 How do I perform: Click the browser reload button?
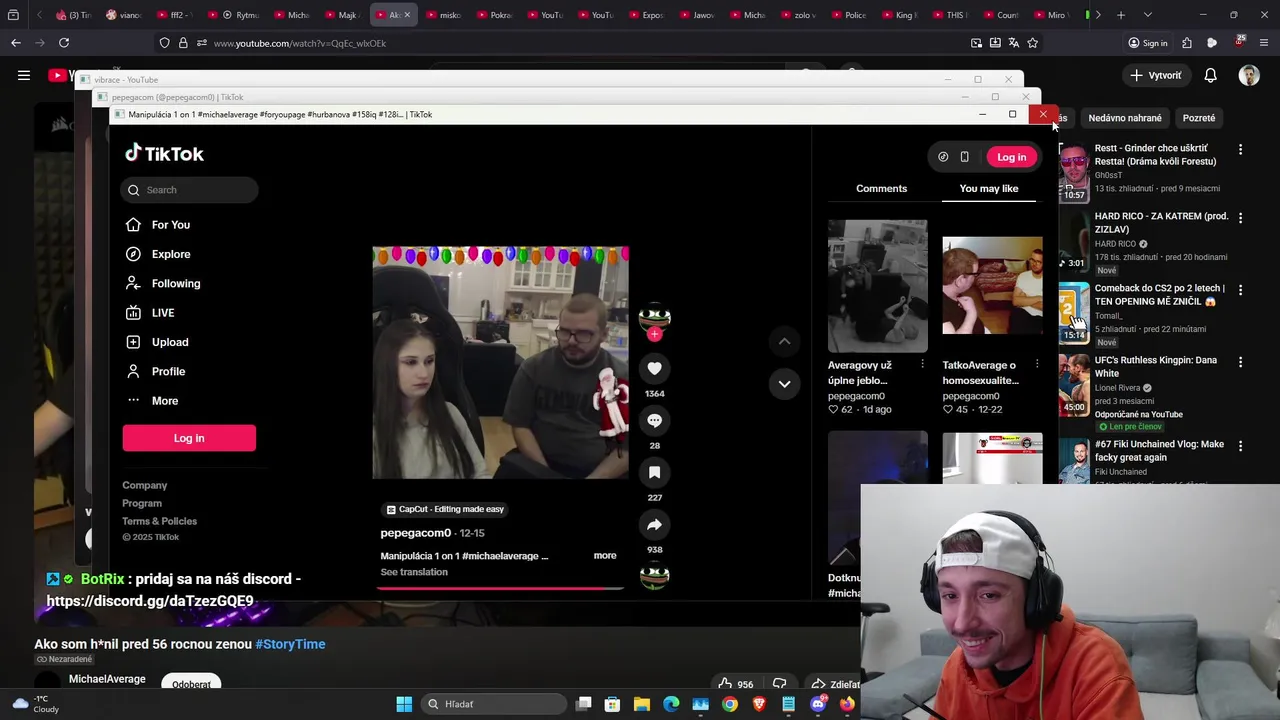tap(64, 43)
